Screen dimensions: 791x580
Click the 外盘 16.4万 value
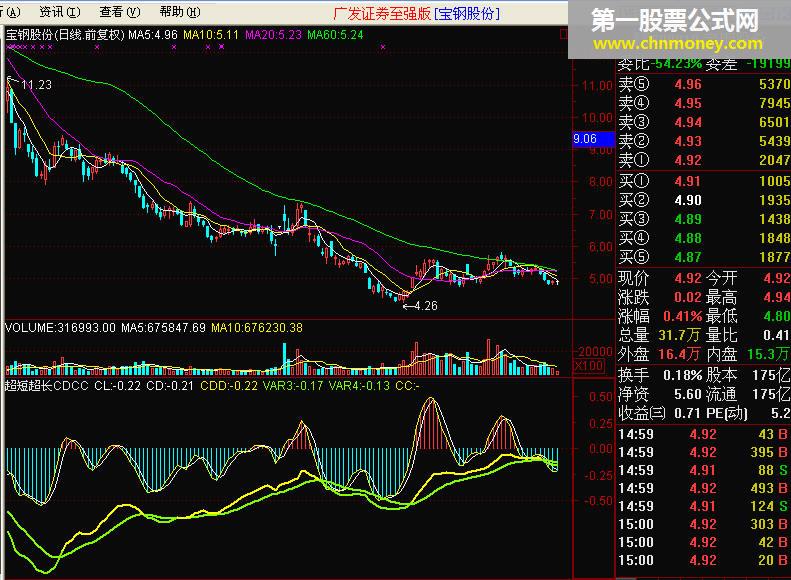[680, 355]
